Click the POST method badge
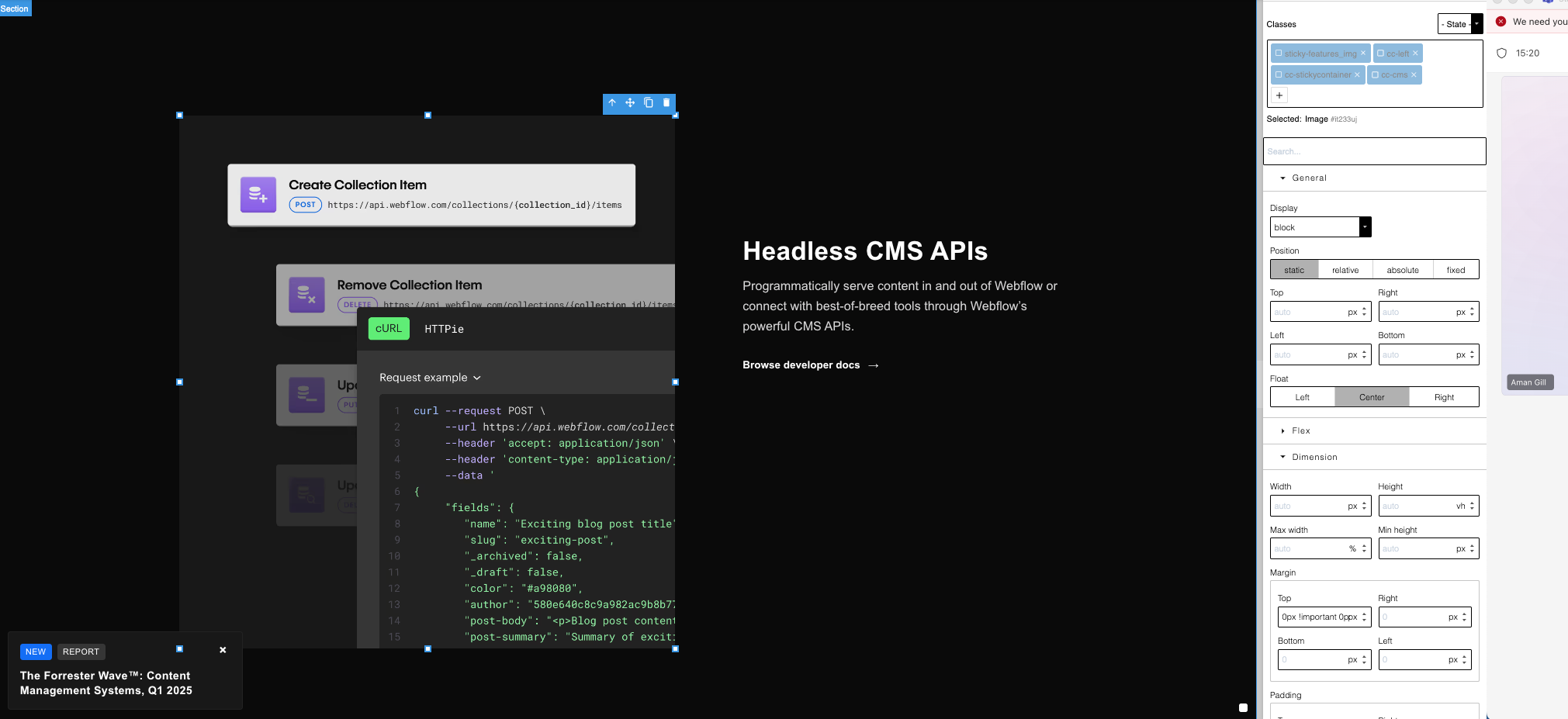Screen dimensions: 1568x719 click(x=306, y=205)
